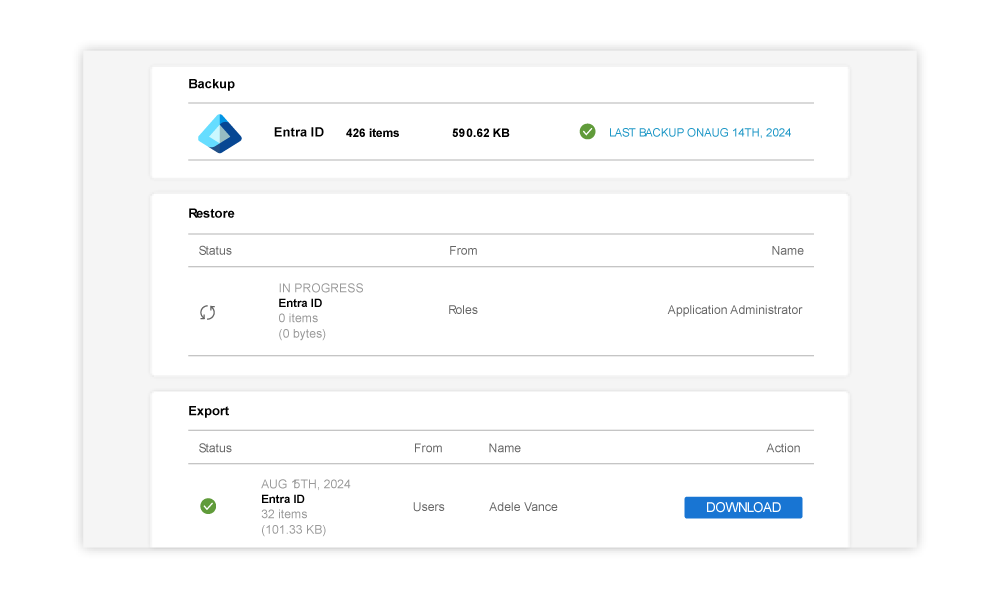The height and width of the screenshot is (596, 1000).
Task: Click the 'Roles' cell in Restore table
Action: coord(463,310)
